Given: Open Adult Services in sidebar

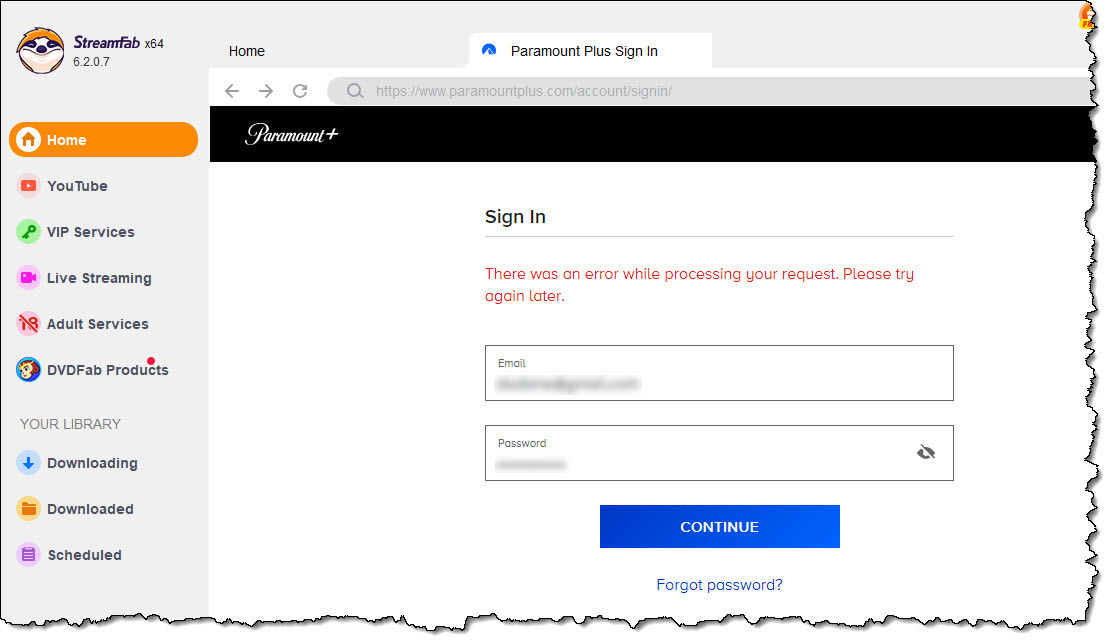Looking at the screenshot, I should [97, 324].
